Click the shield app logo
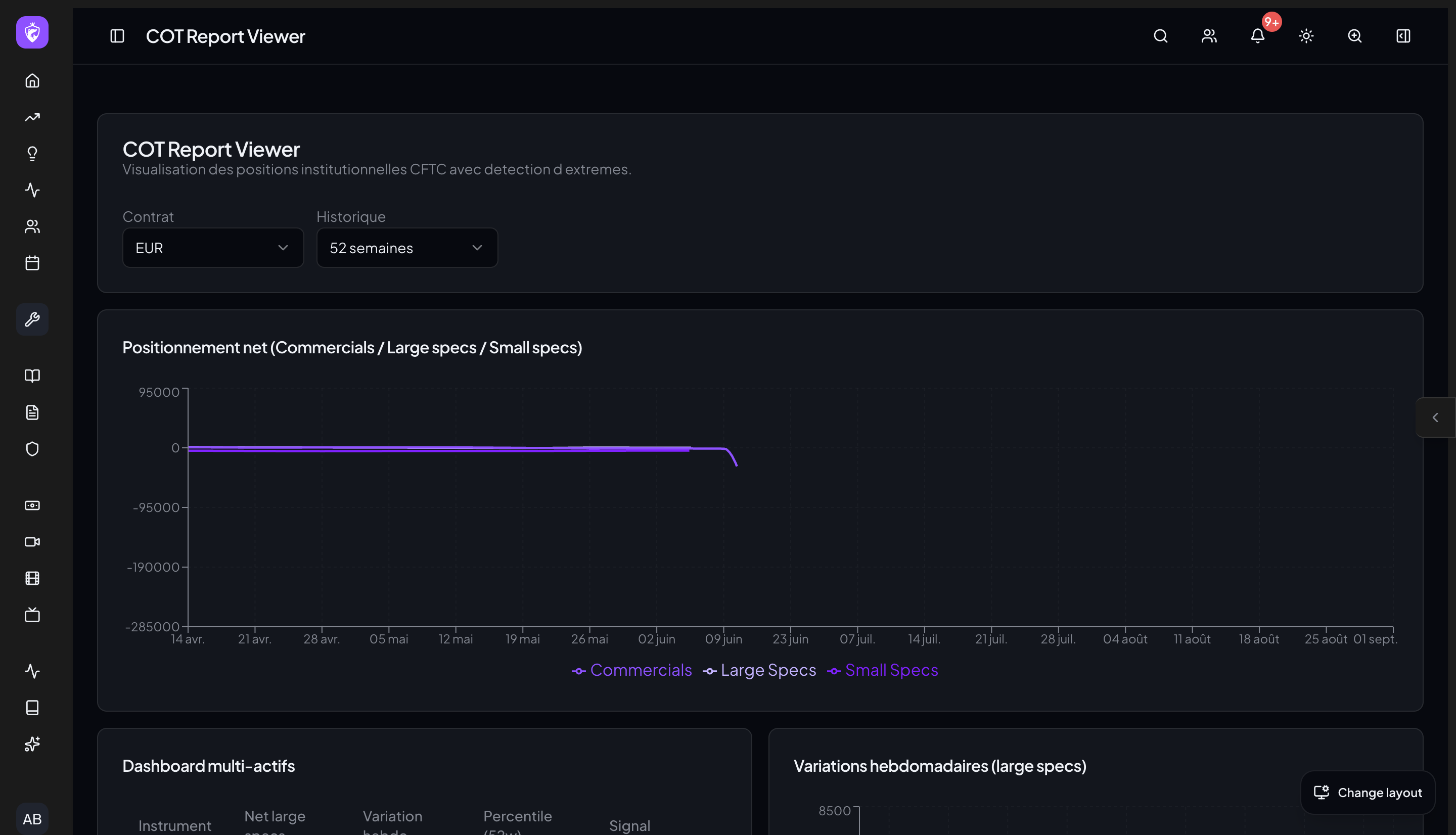Image resolution: width=1456 pixels, height=835 pixels. [32, 32]
